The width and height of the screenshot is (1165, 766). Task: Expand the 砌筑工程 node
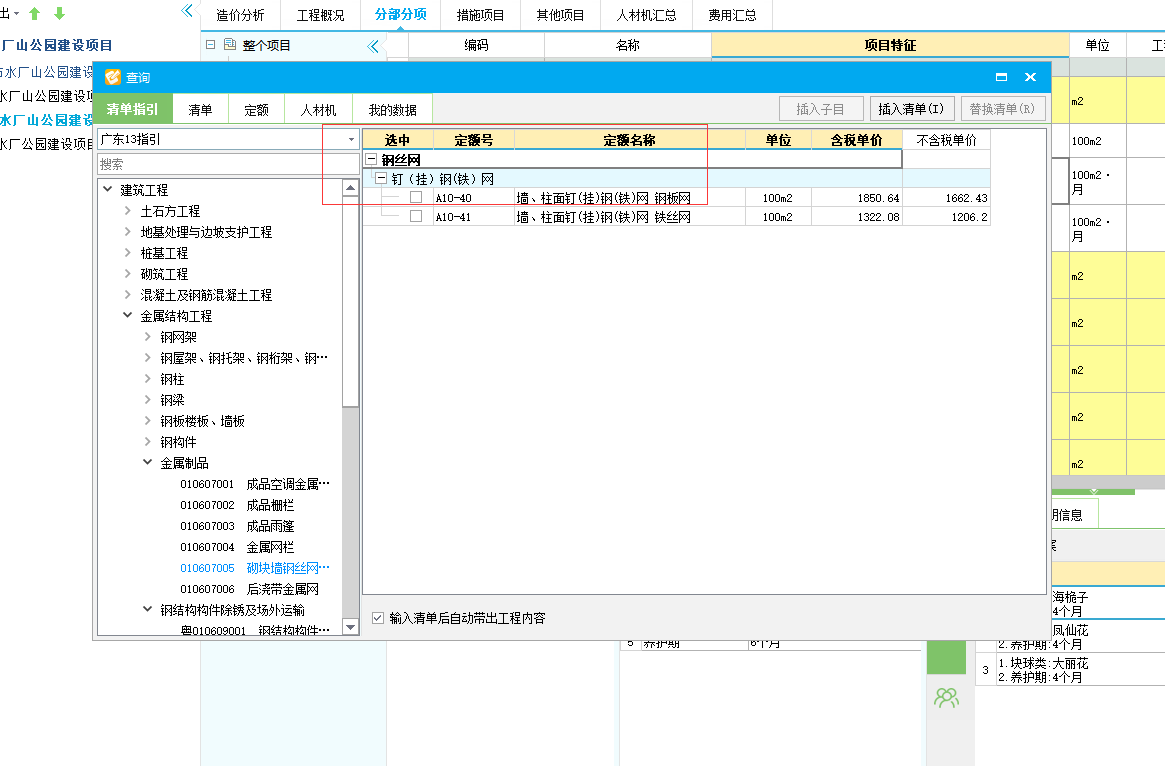click(x=128, y=273)
